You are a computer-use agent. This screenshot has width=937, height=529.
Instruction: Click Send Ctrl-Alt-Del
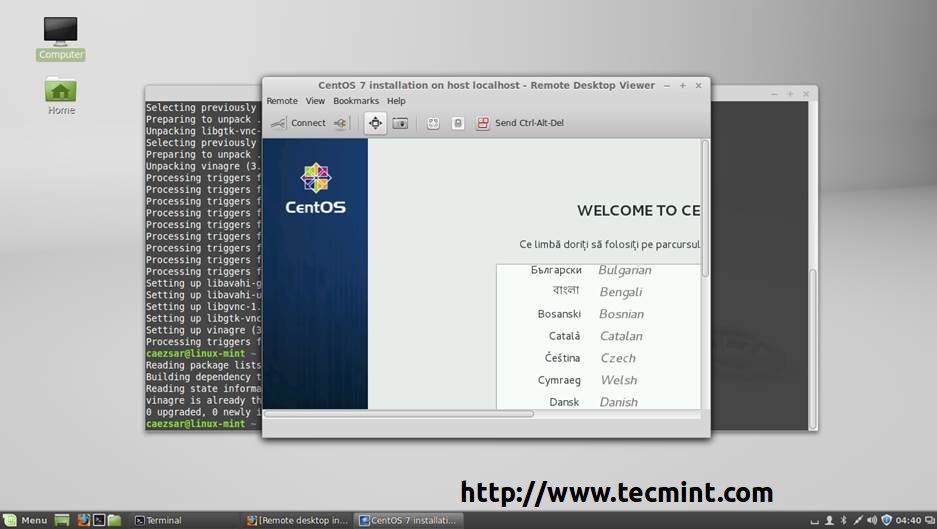pos(520,123)
